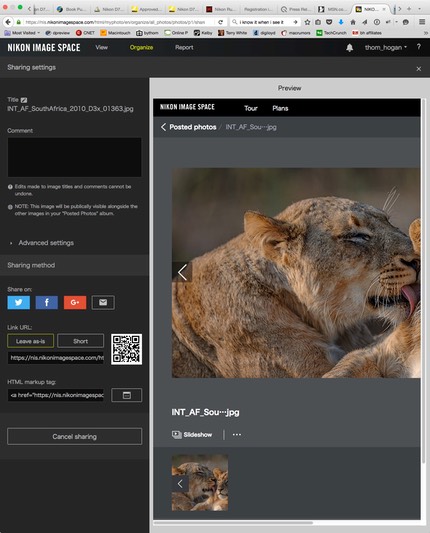The width and height of the screenshot is (430, 533).
Task: Click the Link URL text field
Action: (x=56, y=358)
